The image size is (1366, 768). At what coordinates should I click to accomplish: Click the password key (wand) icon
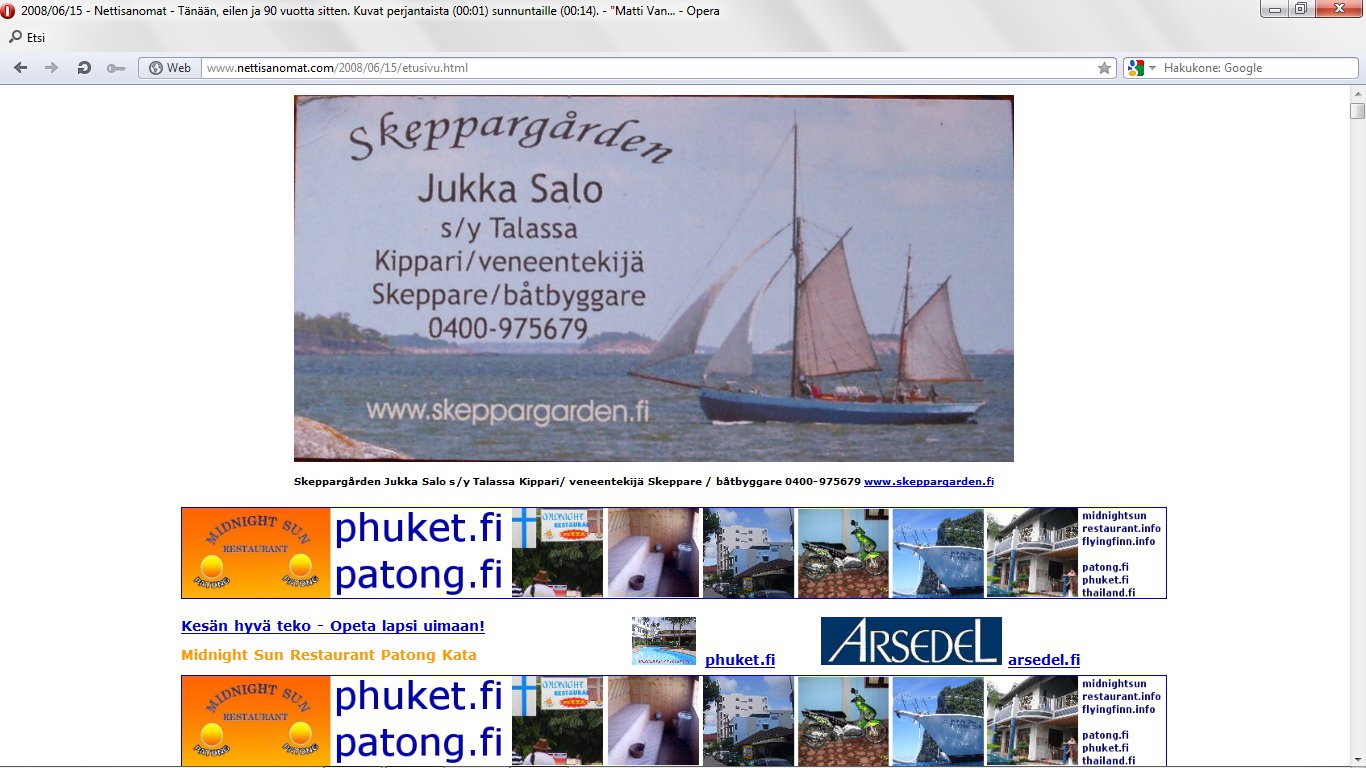[x=116, y=68]
